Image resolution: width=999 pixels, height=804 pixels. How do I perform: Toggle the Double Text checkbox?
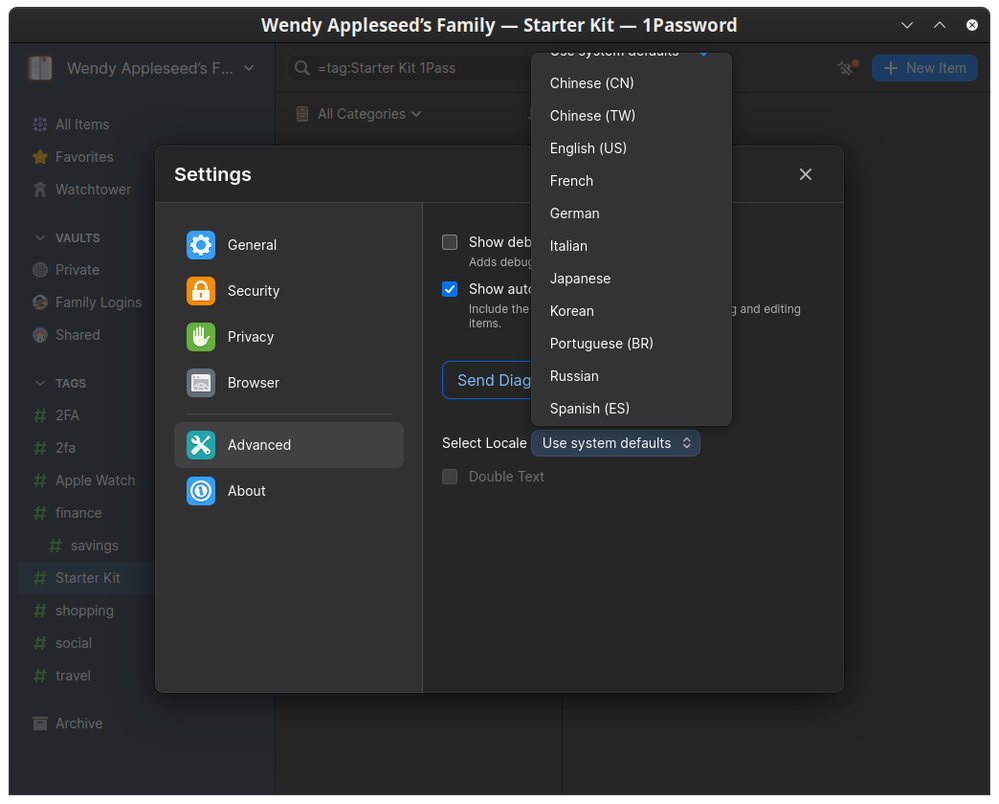pos(450,477)
